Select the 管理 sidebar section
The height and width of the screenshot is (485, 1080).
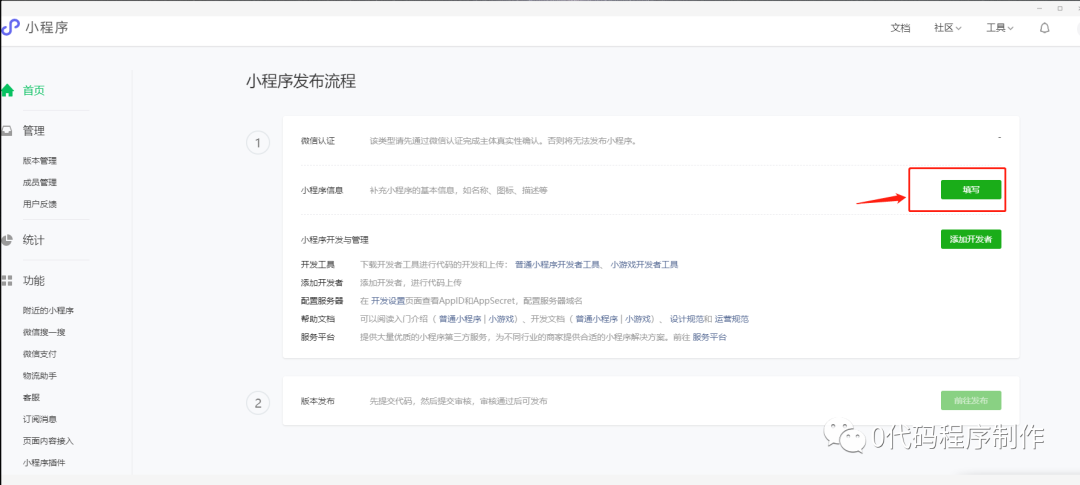34,131
